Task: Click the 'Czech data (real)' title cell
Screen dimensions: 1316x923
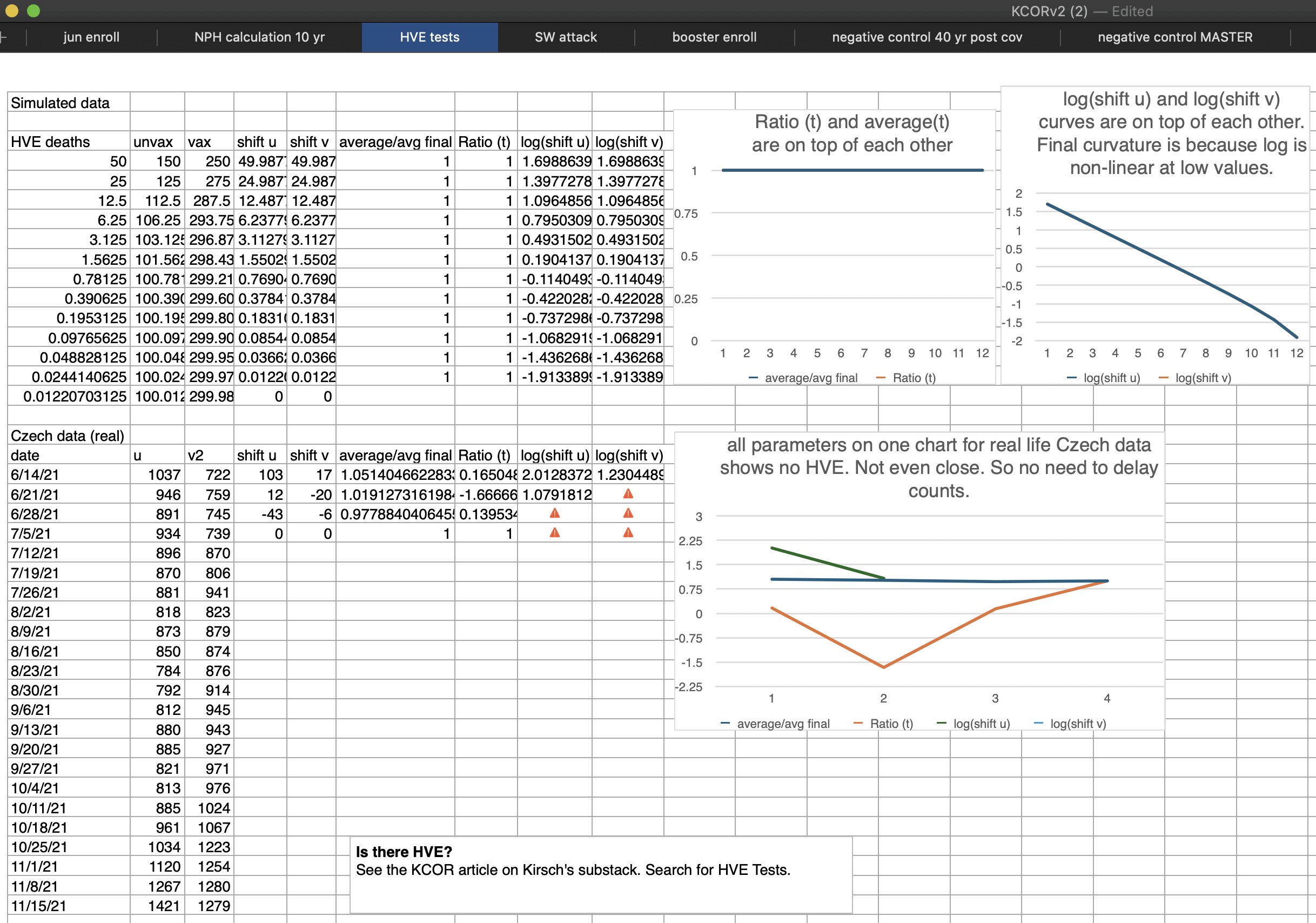Action: (x=68, y=436)
